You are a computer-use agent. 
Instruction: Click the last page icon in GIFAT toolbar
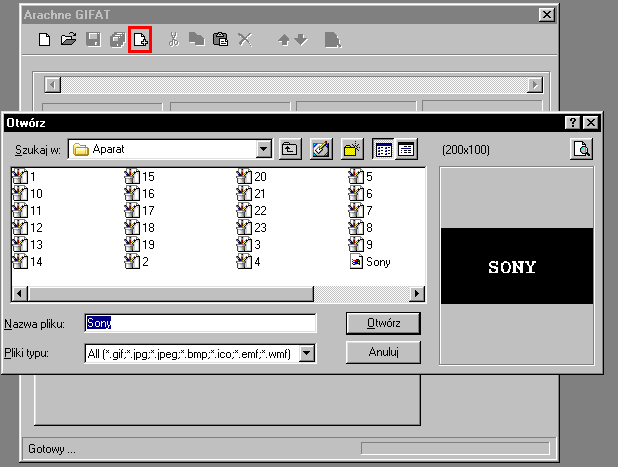click(x=333, y=40)
